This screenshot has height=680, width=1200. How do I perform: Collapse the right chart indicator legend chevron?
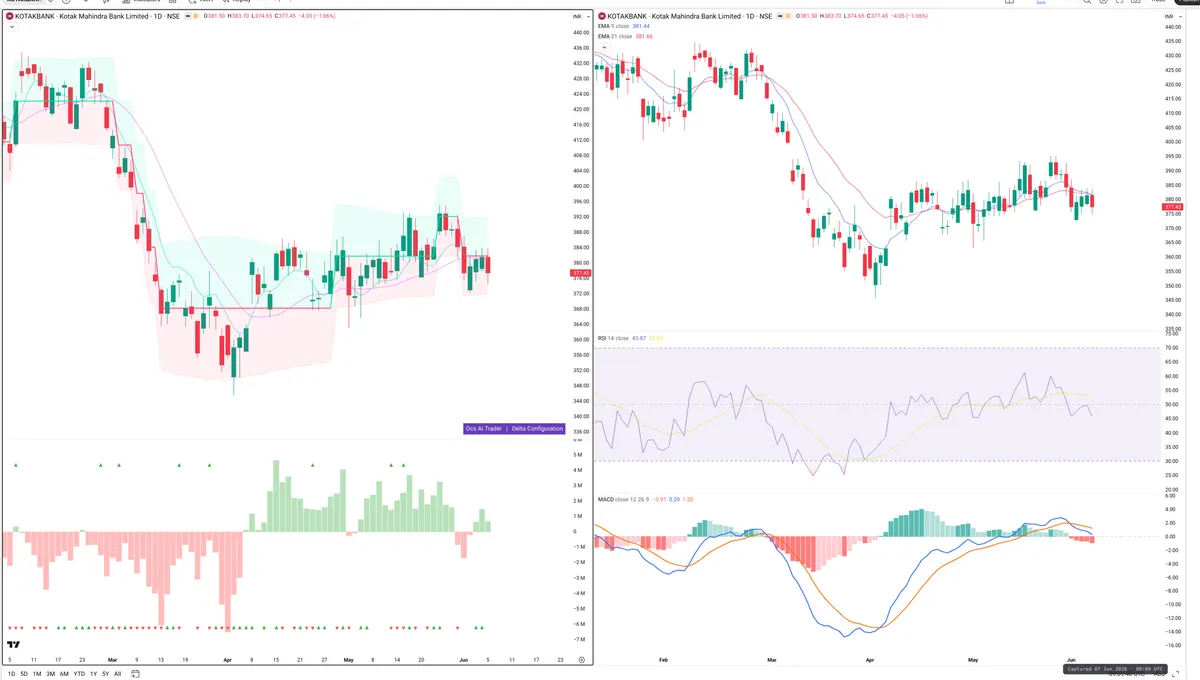click(603, 46)
